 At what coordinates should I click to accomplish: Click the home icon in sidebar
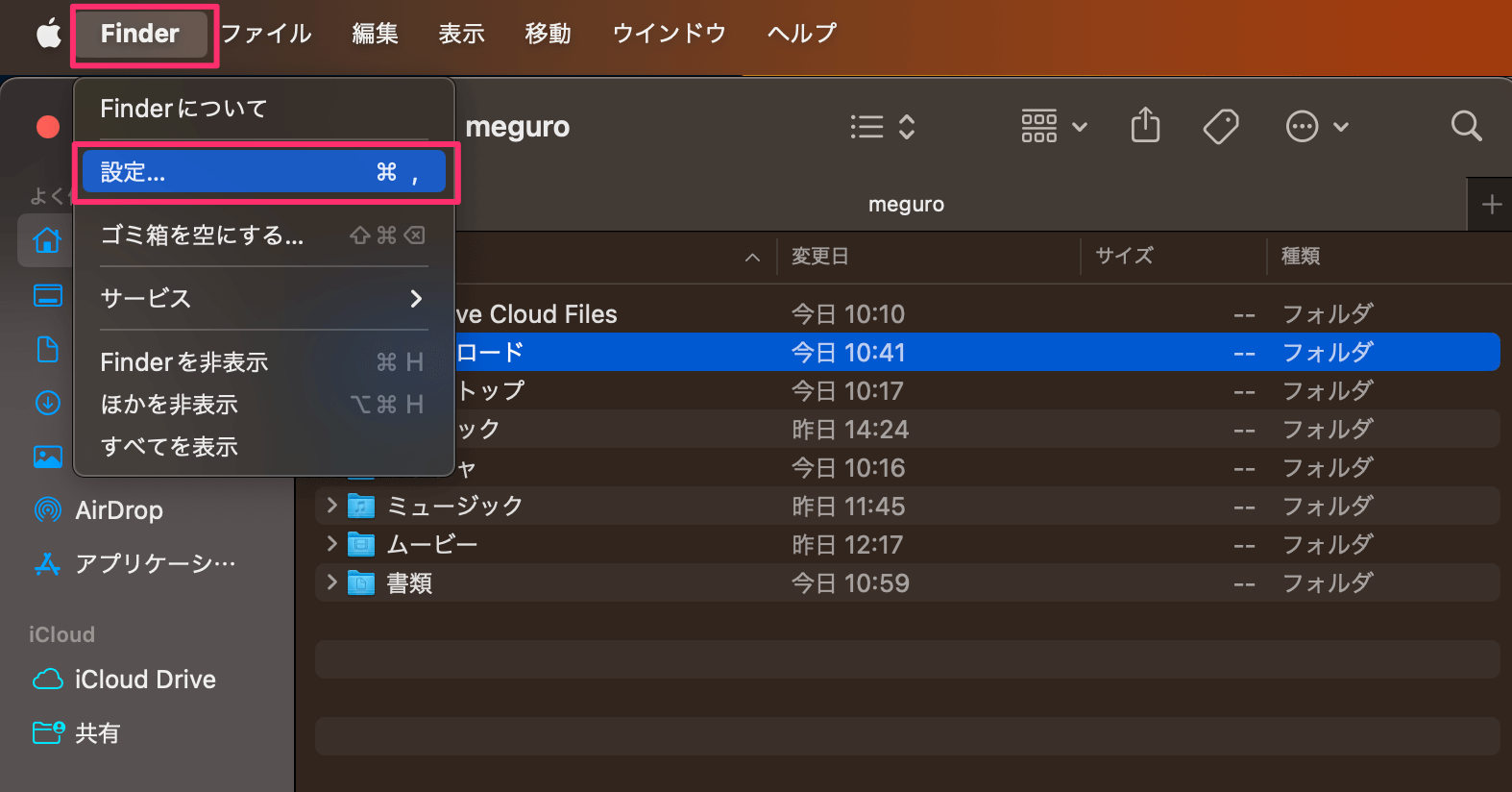47,239
